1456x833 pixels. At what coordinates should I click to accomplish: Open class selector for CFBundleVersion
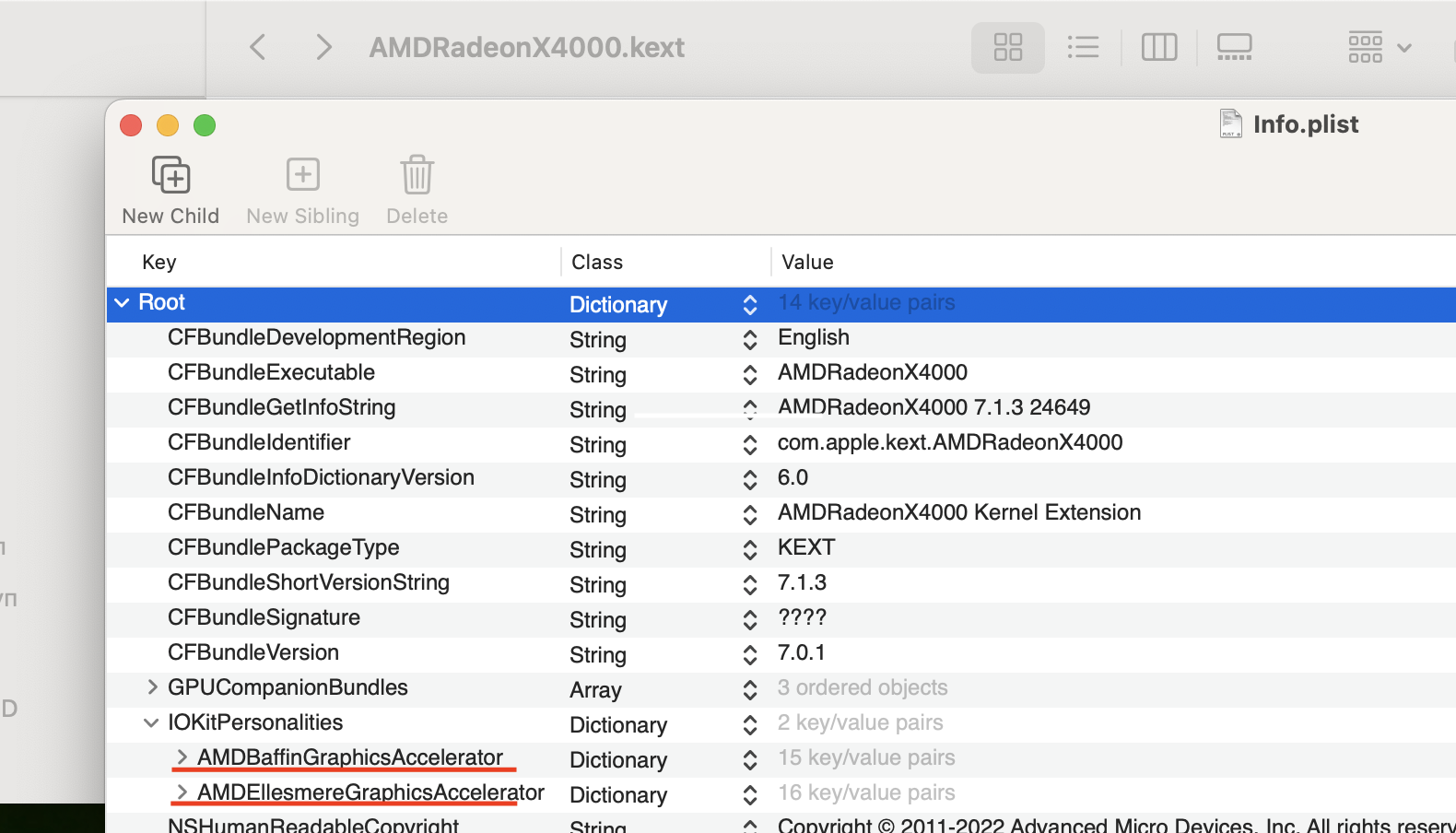[750, 655]
